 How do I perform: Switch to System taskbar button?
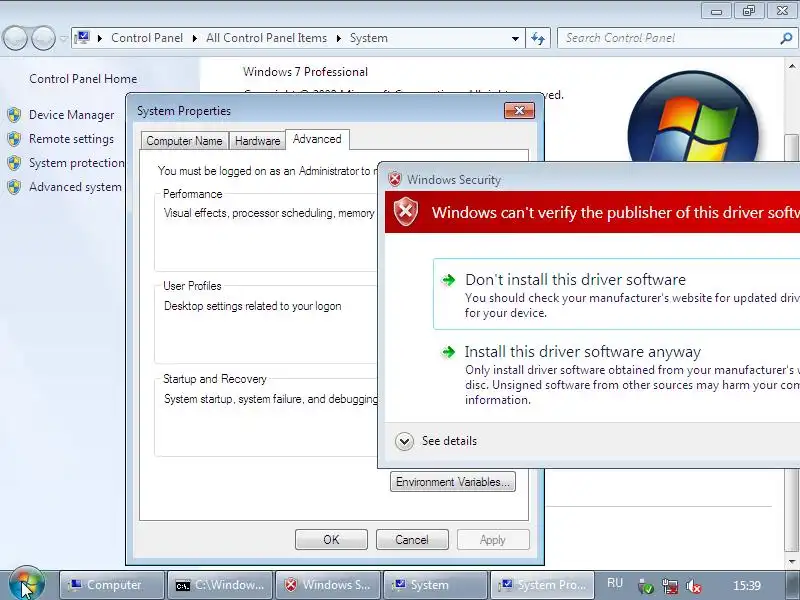435,585
